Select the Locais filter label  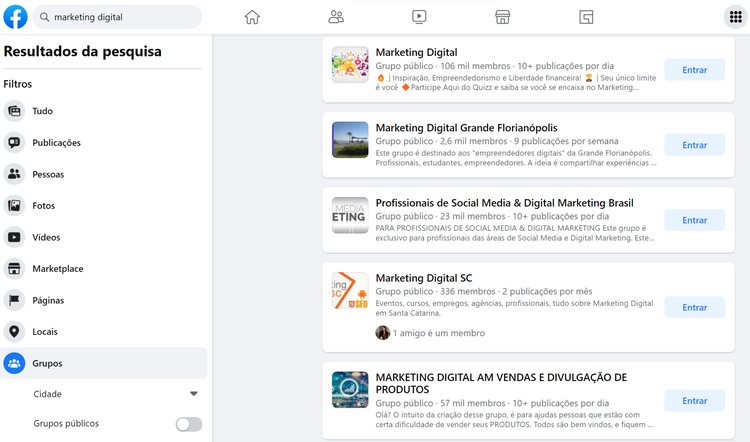45,332
